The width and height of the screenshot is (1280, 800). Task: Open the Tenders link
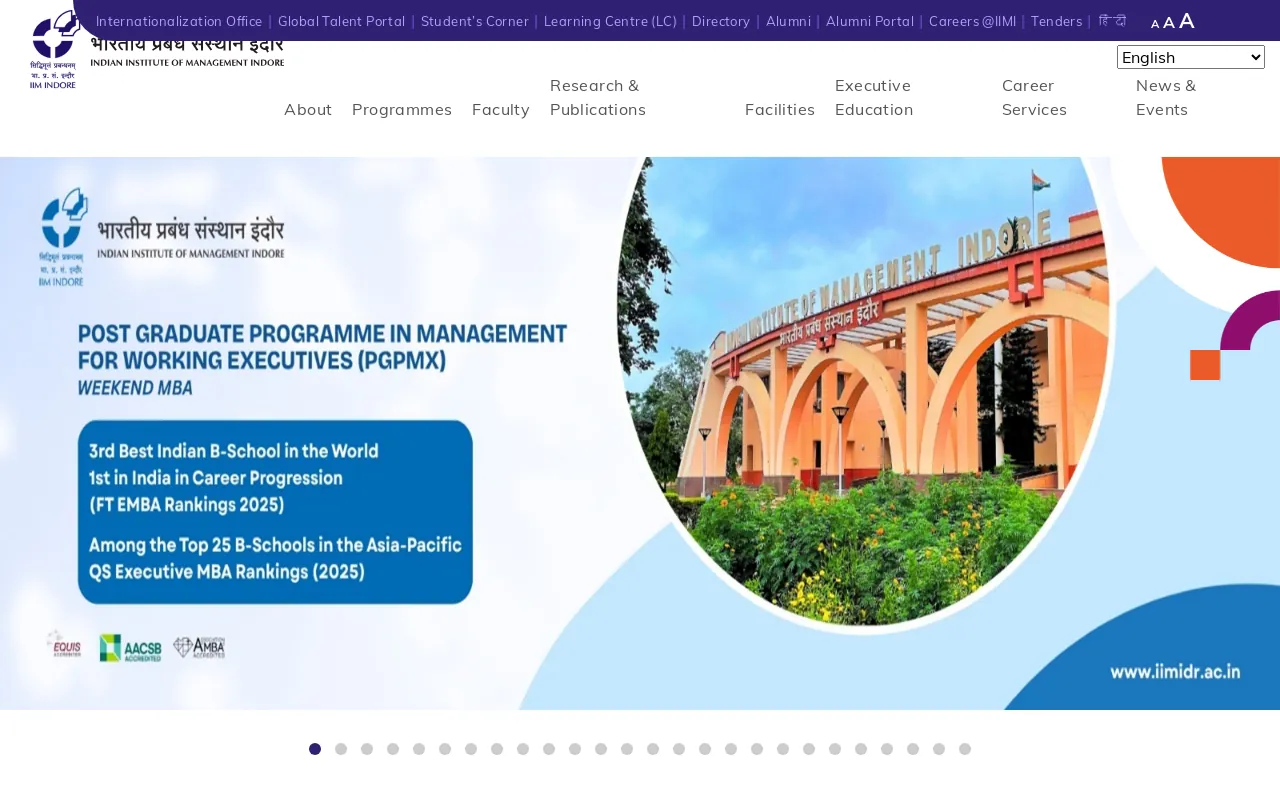pyautogui.click(x=1056, y=21)
